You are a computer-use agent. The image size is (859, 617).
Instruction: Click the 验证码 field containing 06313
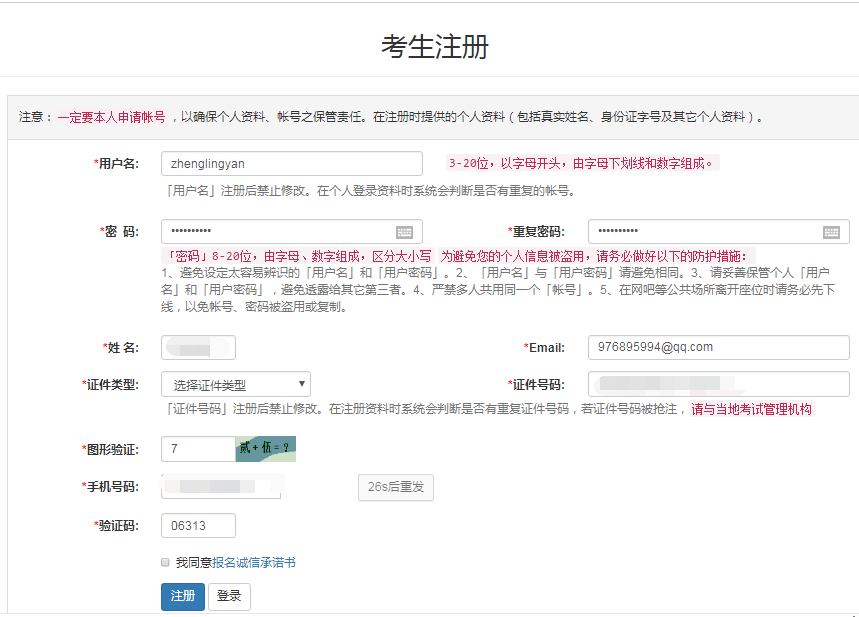(198, 525)
